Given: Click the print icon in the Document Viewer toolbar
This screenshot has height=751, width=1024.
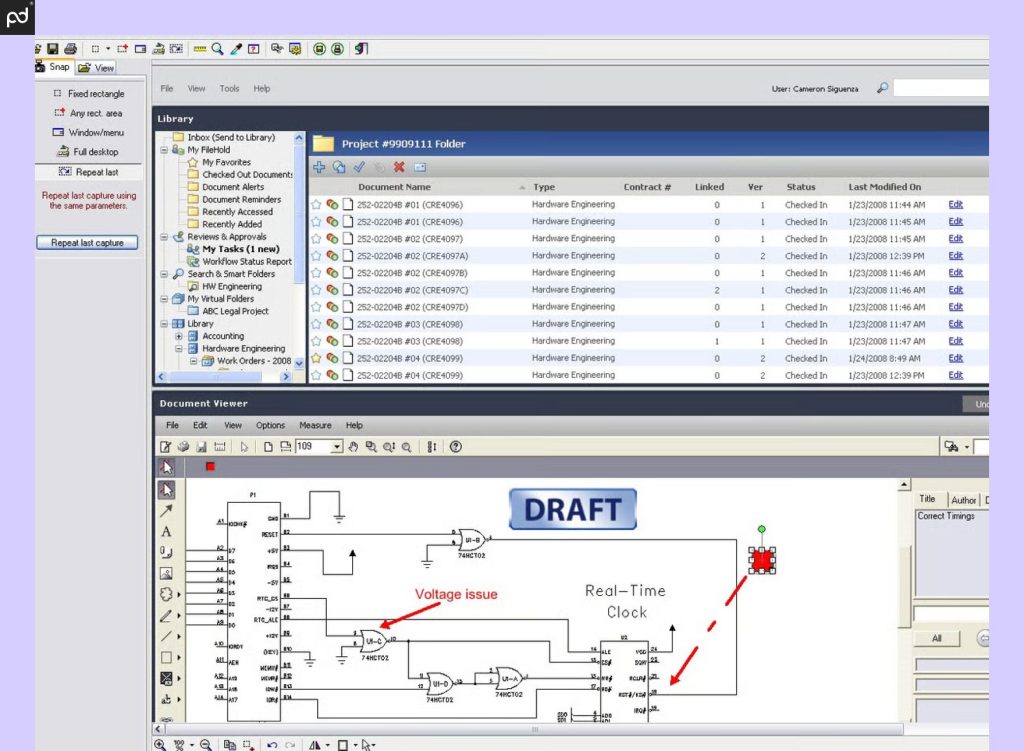Looking at the screenshot, I should (184, 447).
